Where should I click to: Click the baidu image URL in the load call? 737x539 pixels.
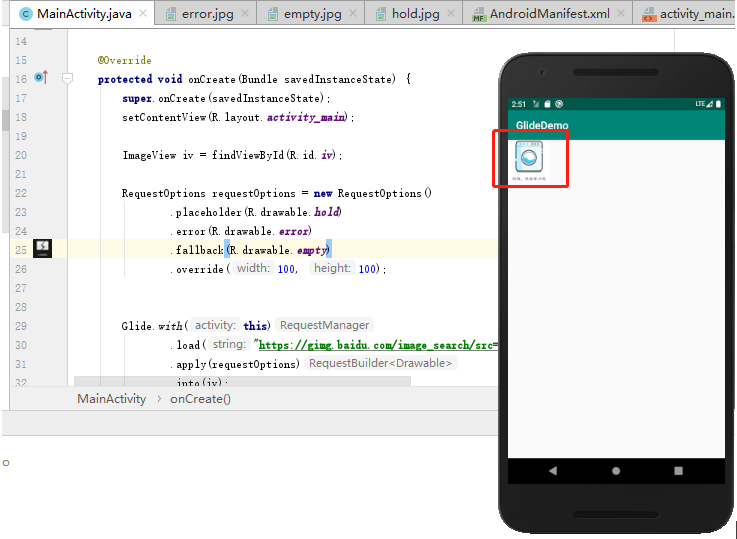[x=378, y=344]
